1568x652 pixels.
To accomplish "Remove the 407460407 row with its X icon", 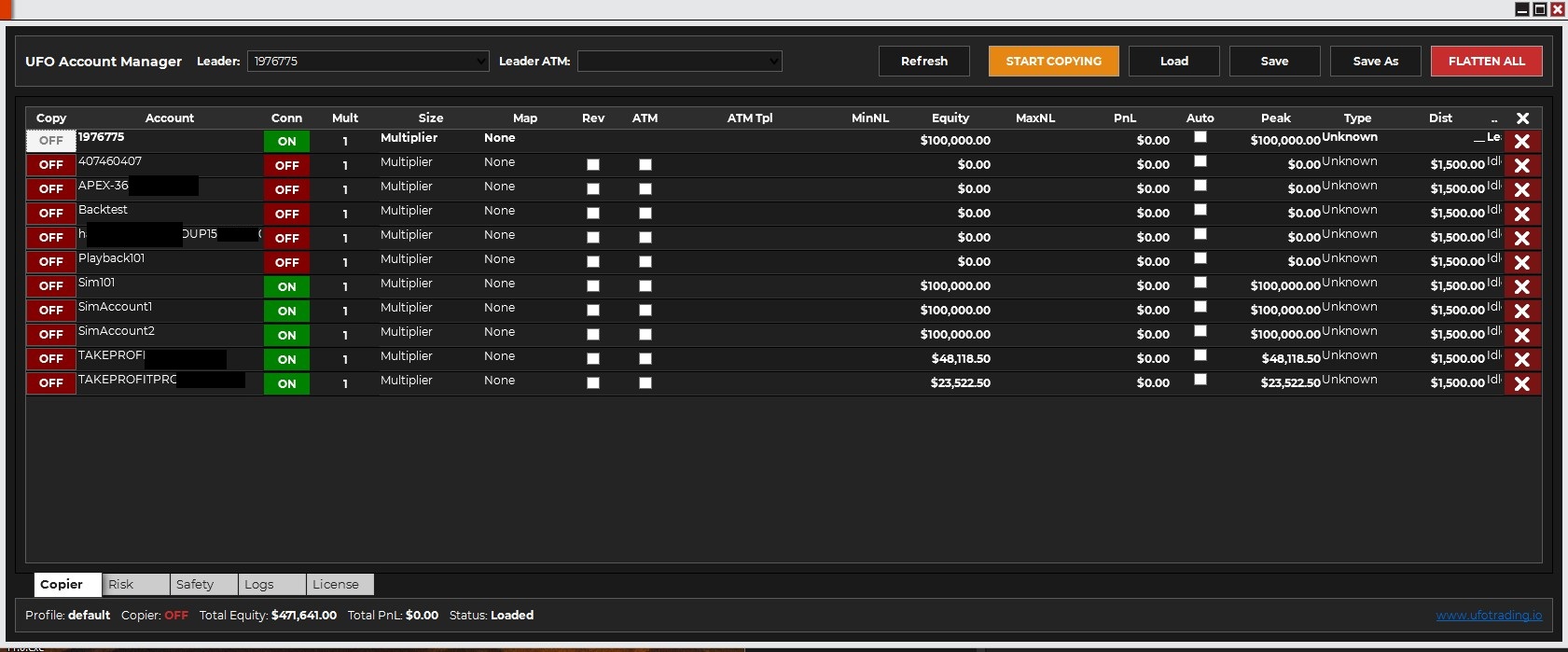I will [1521, 165].
